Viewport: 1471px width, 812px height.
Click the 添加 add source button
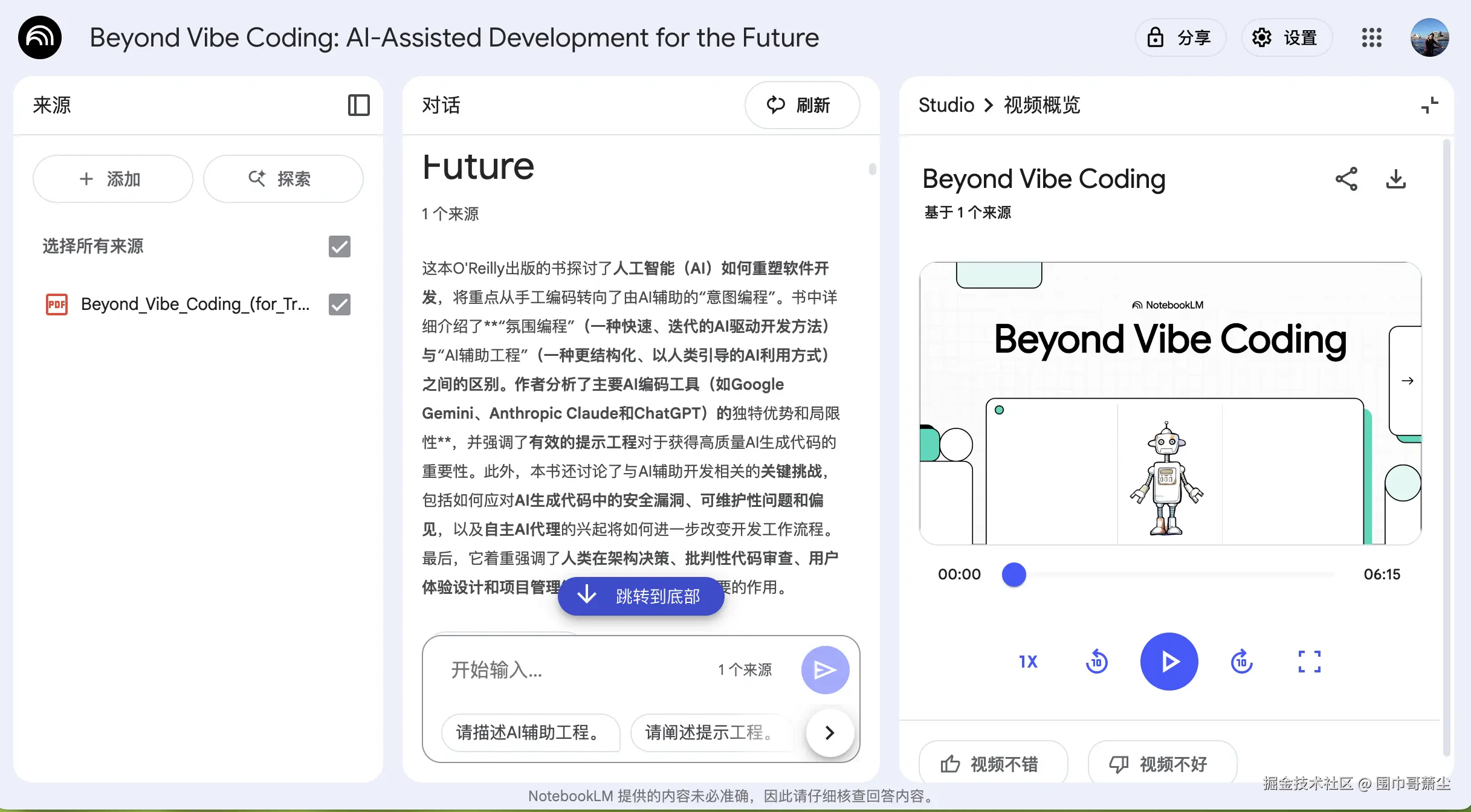click(x=112, y=179)
